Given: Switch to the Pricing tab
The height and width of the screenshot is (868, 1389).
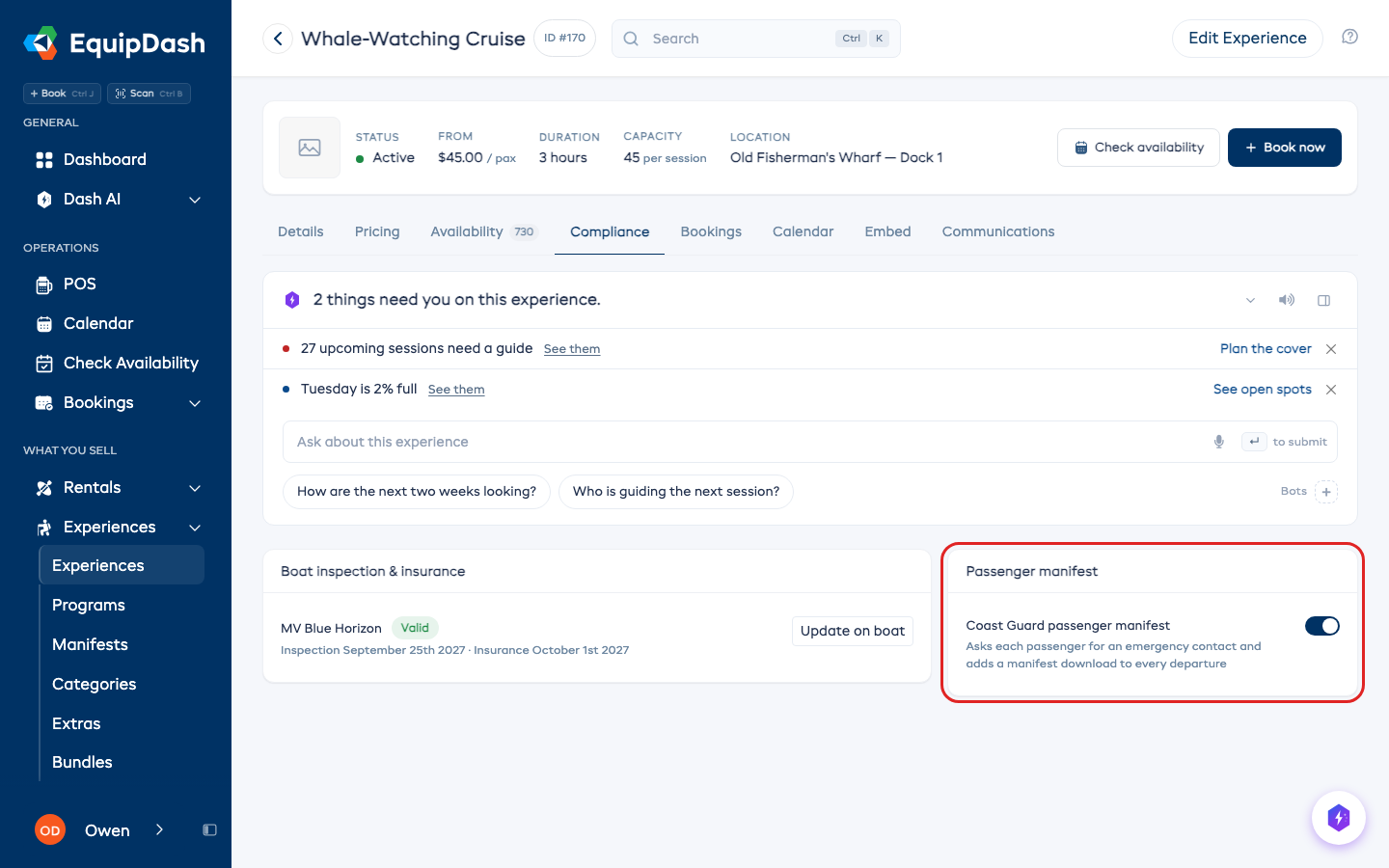Looking at the screenshot, I should coord(377,231).
